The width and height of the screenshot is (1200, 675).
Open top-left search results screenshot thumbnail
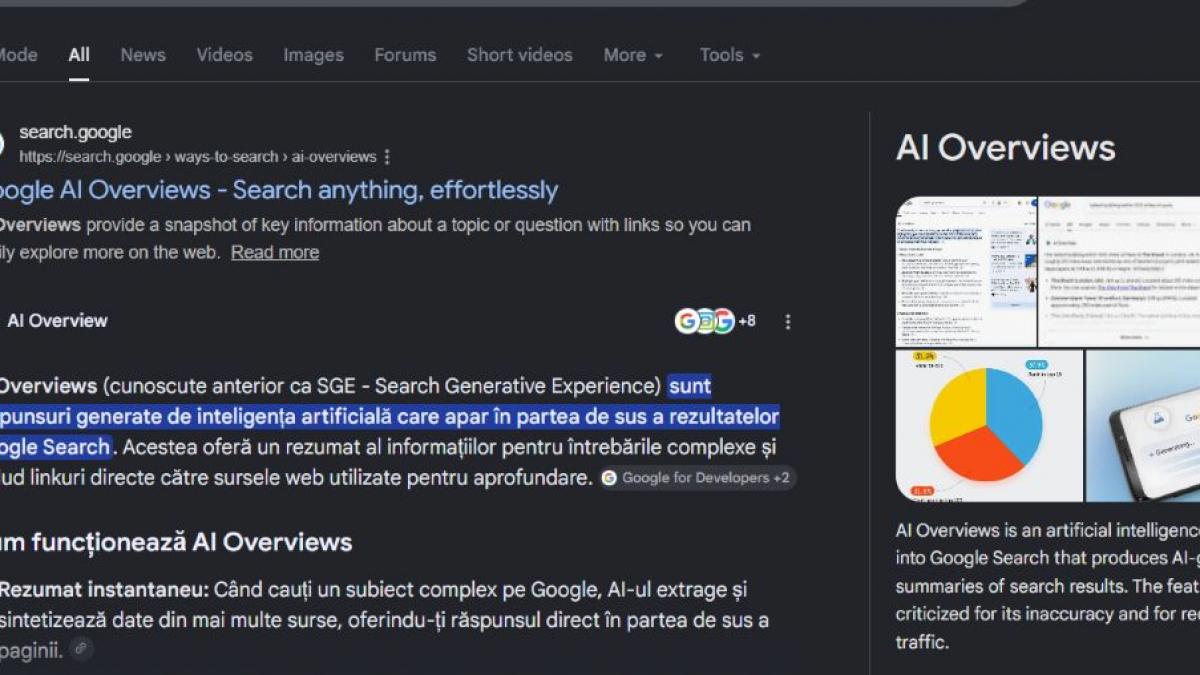pos(966,271)
